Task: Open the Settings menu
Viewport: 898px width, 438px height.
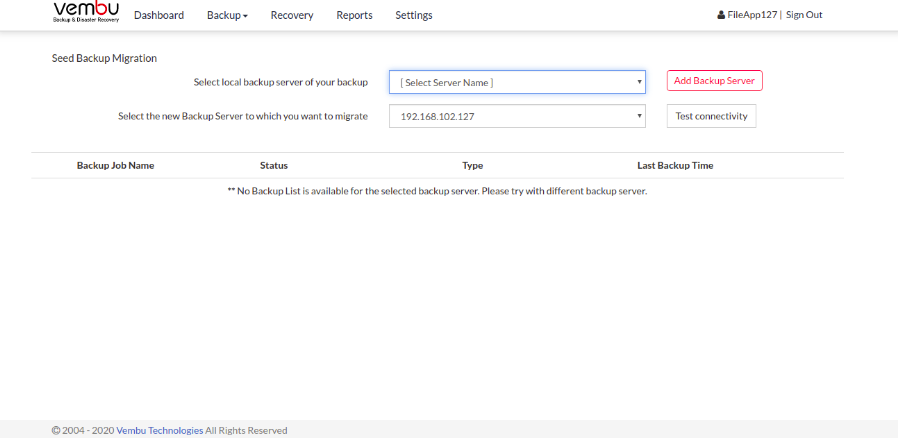Action: click(413, 15)
